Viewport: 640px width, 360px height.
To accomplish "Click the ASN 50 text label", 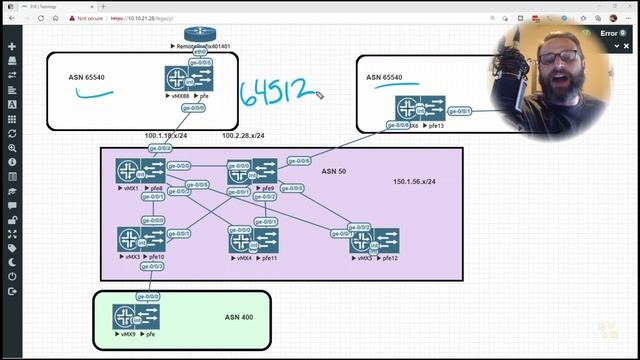I will [333, 171].
